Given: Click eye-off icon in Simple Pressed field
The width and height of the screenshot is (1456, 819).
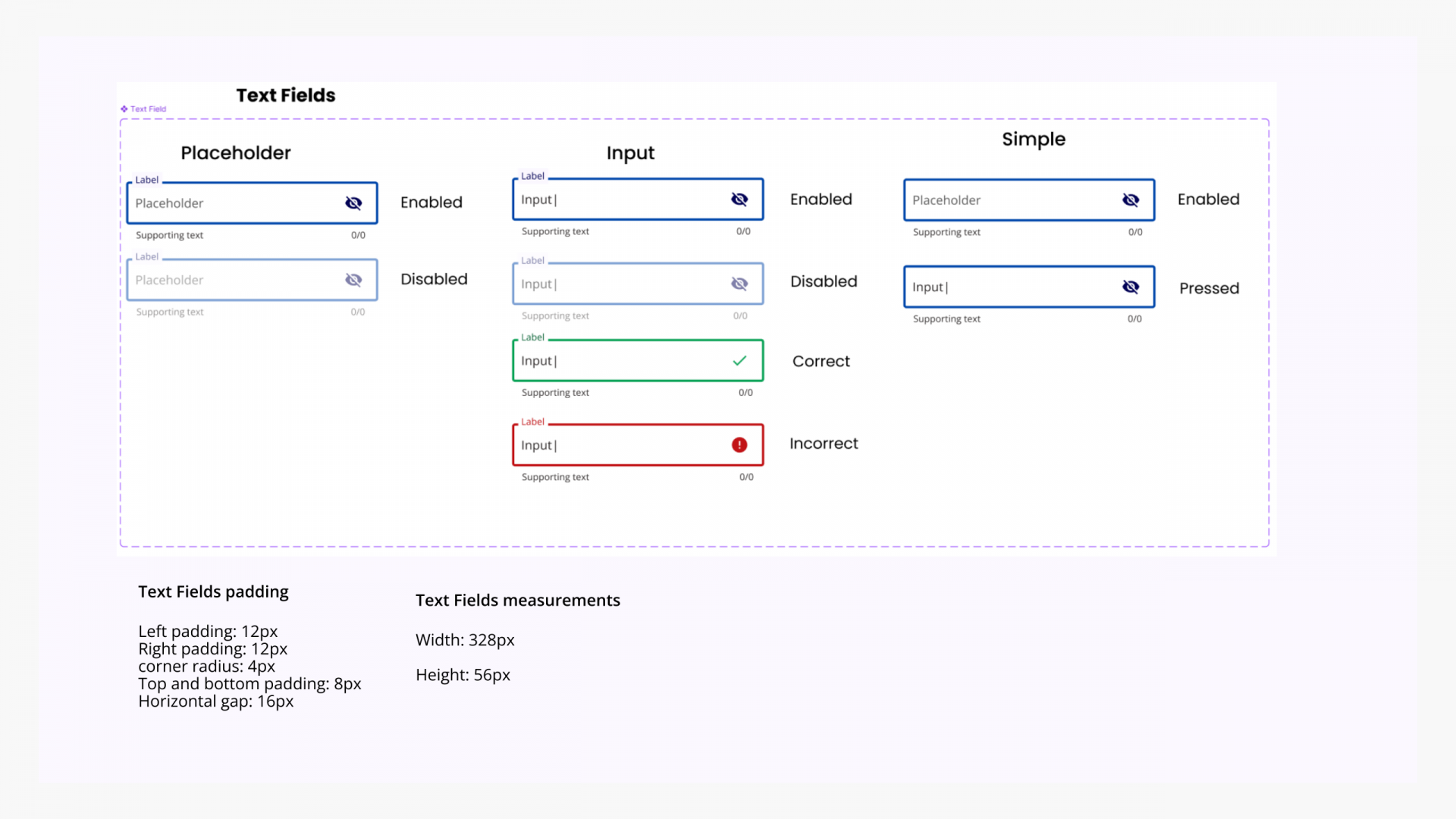Looking at the screenshot, I should [1131, 287].
